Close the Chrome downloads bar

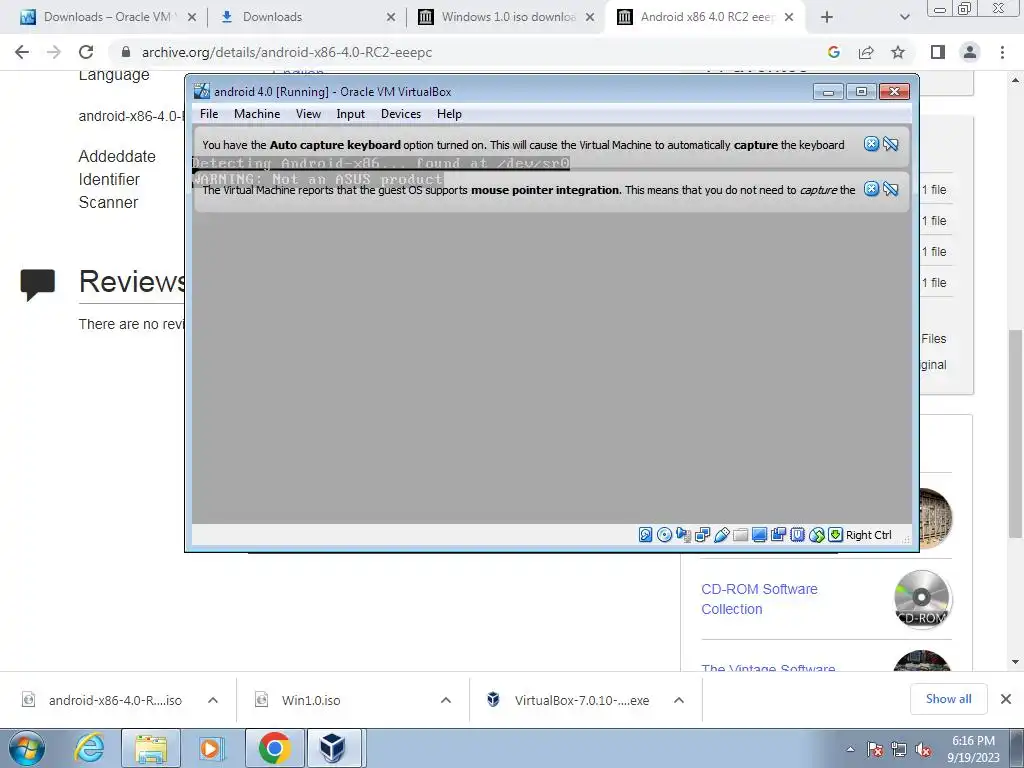pyautogui.click(x=1006, y=699)
